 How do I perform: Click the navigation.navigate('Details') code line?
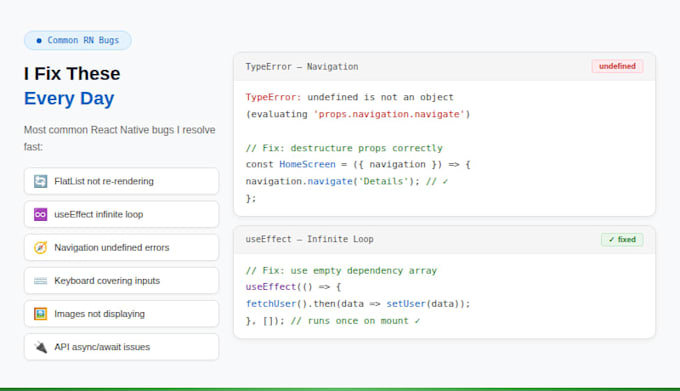[332, 181]
